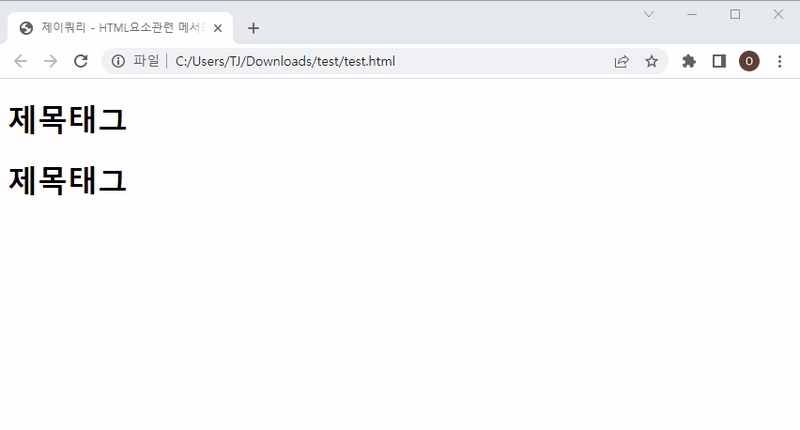Select the 제이쿼리 - HTML요소관련 tab
The height and width of the screenshot is (430, 800).
120,28
